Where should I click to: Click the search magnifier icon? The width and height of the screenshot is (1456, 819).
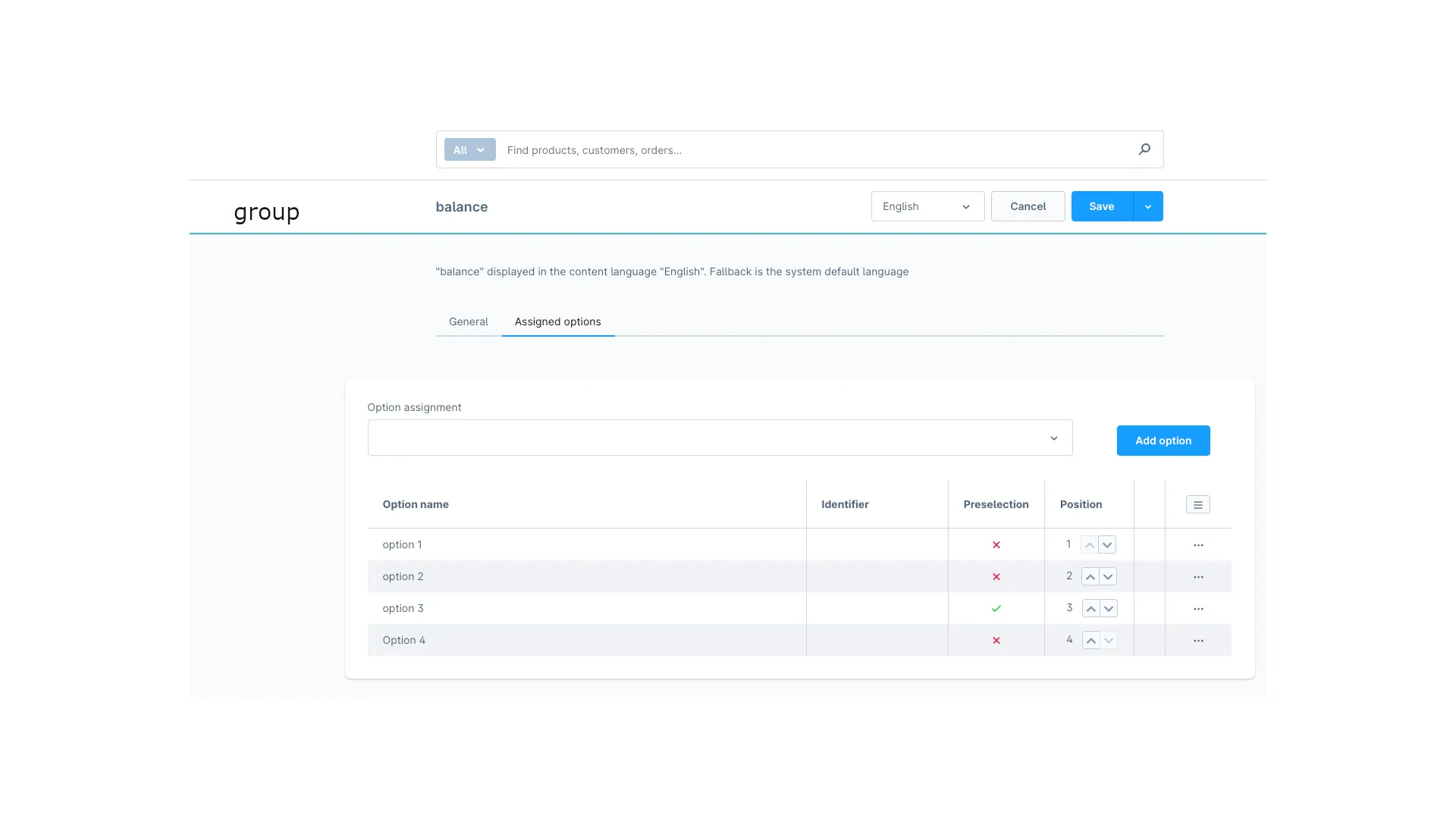click(1144, 149)
